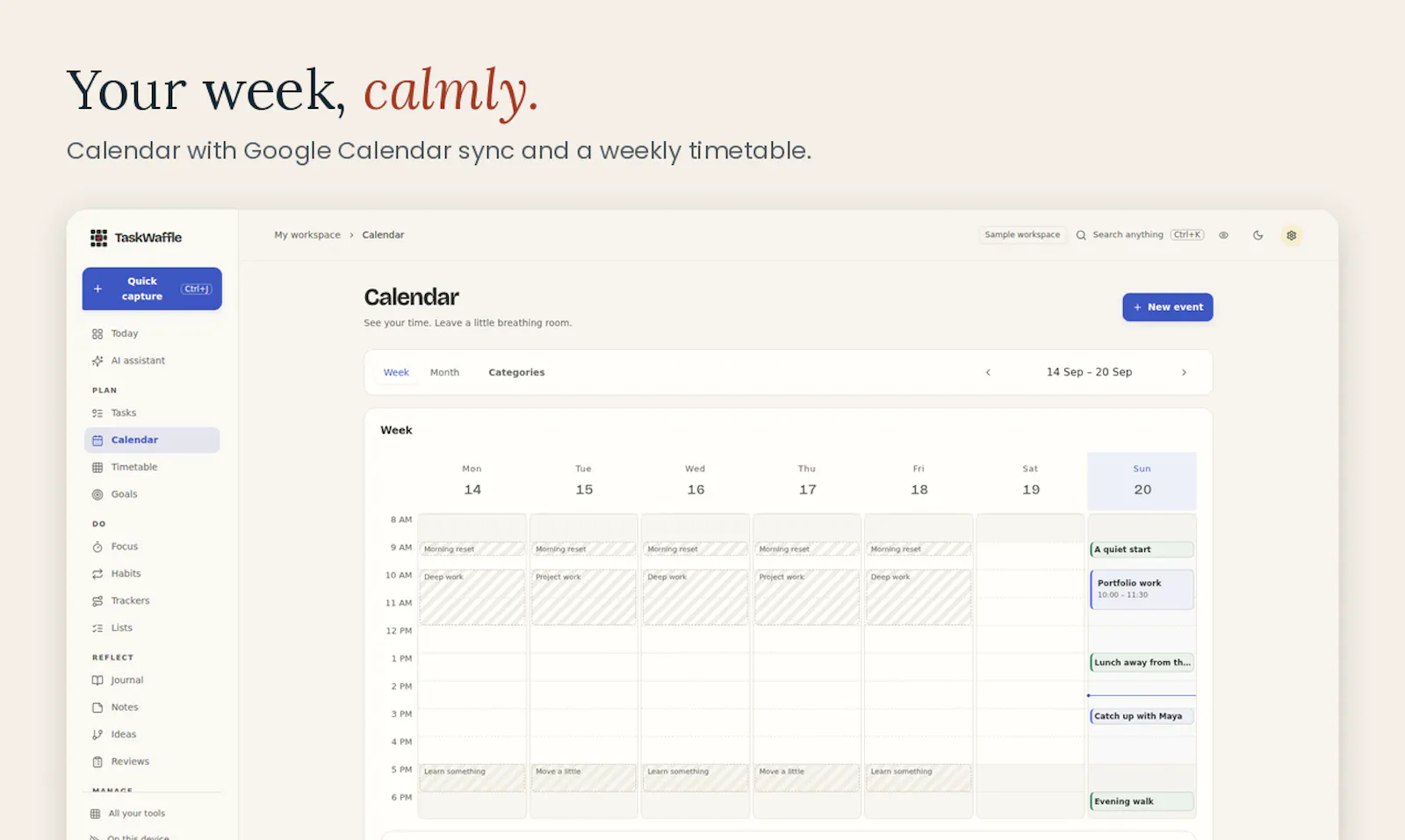Click the Quick capture button
Viewport: 1405px width, 840px height.
point(152,289)
